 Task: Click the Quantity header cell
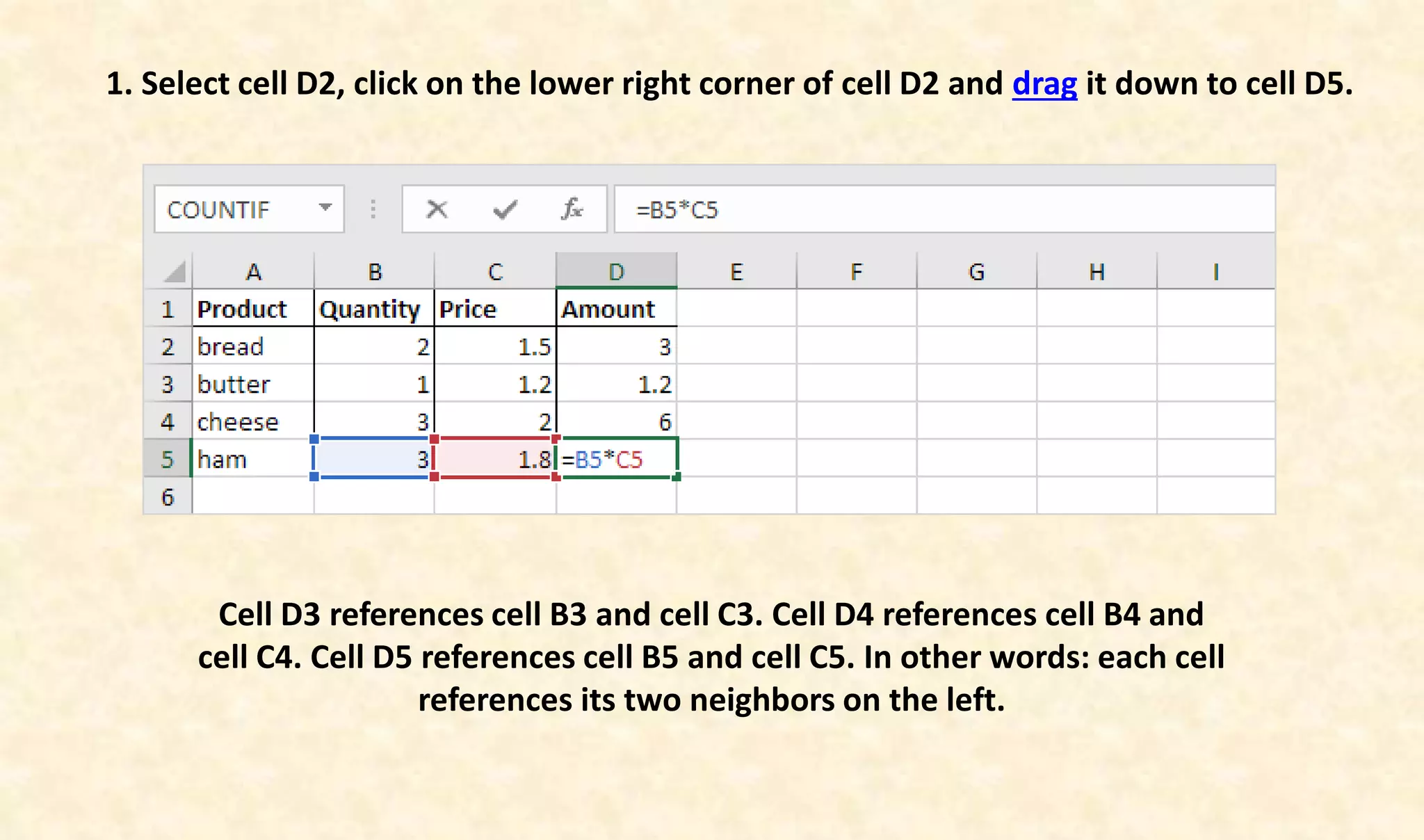374,309
